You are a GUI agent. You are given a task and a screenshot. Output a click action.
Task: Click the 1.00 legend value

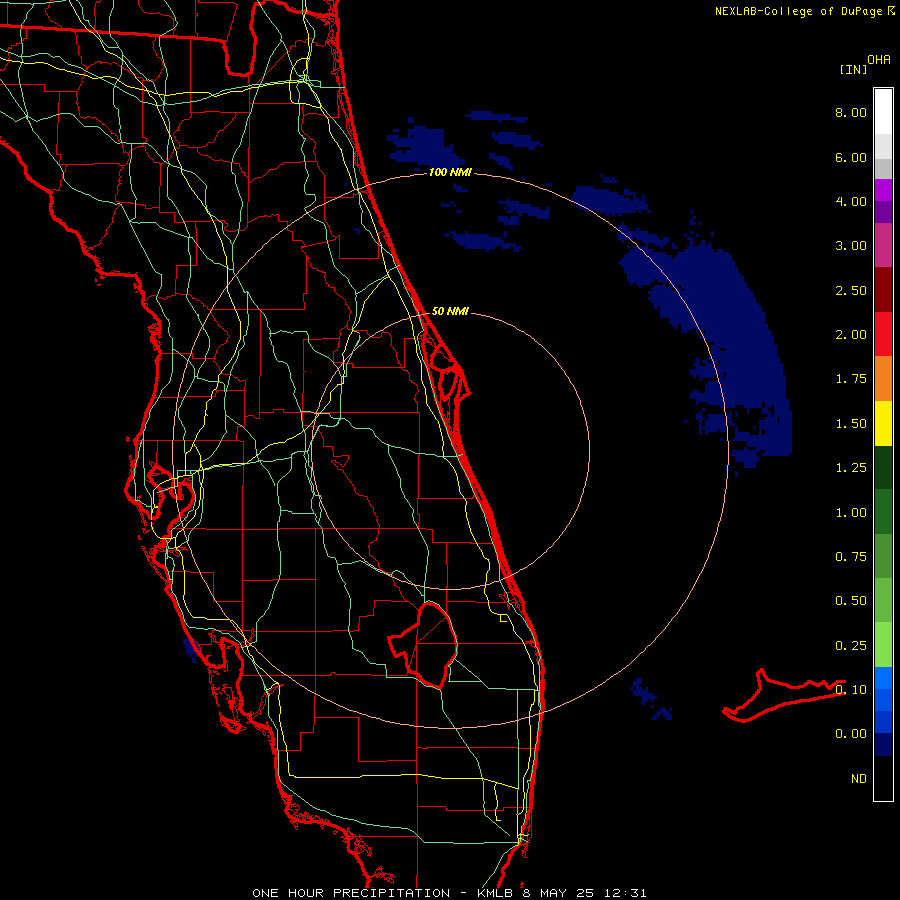point(851,513)
